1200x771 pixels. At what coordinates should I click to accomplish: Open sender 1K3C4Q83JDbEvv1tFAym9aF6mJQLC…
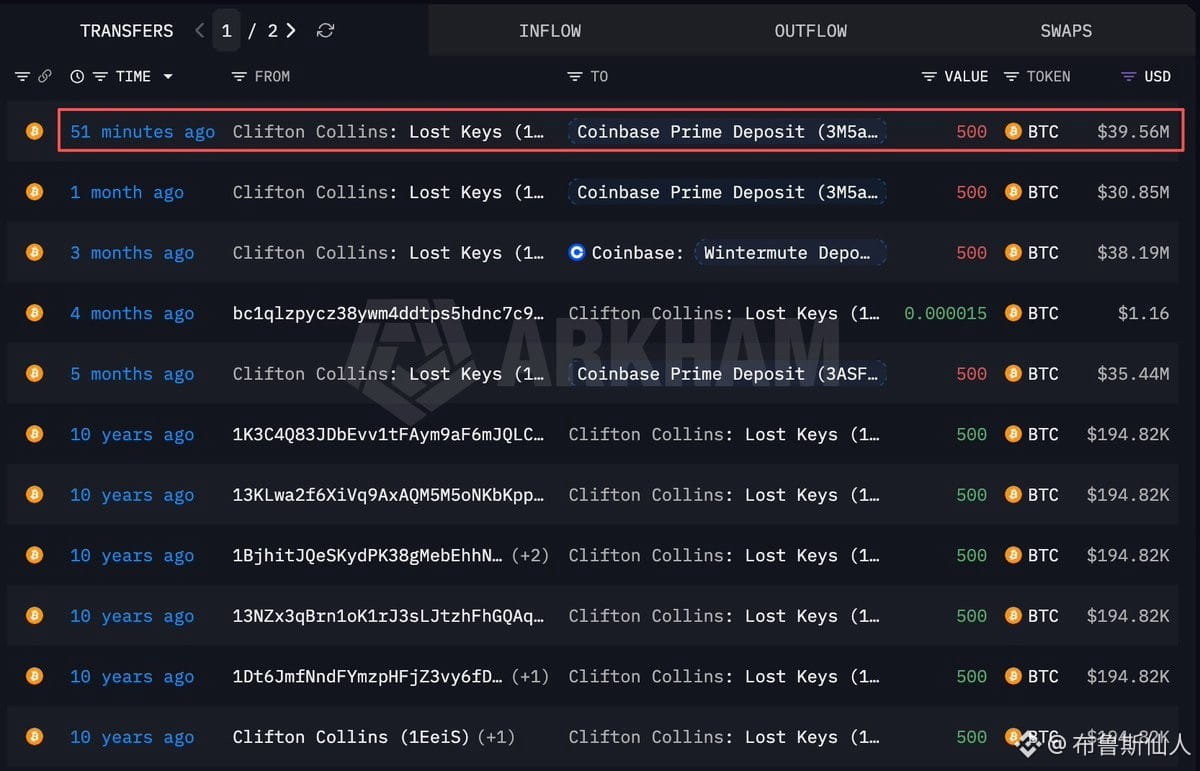(x=389, y=434)
